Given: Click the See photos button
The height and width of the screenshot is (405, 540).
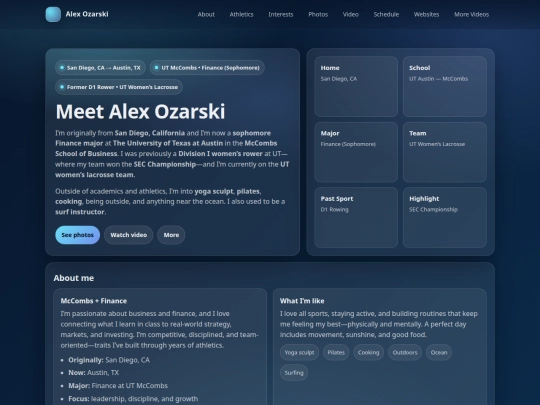Looking at the screenshot, I should click(77, 235).
